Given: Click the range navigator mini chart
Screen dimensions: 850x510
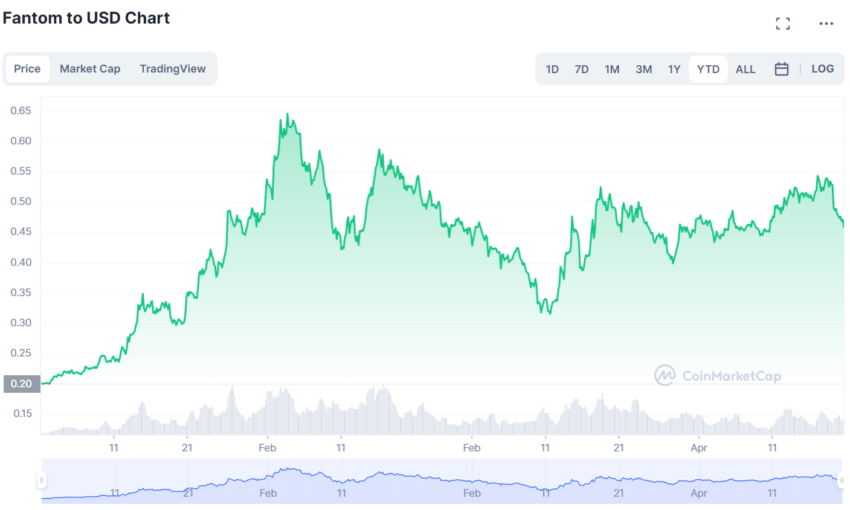Looking at the screenshot, I should pyautogui.click(x=441, y=481).
